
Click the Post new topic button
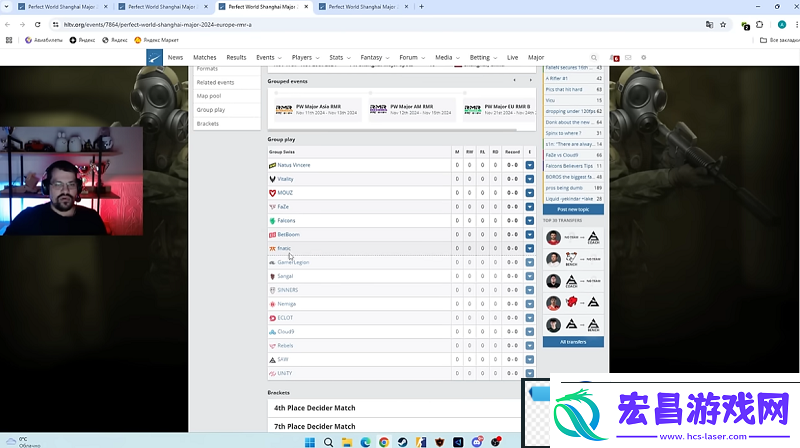[x=573, y=209]
